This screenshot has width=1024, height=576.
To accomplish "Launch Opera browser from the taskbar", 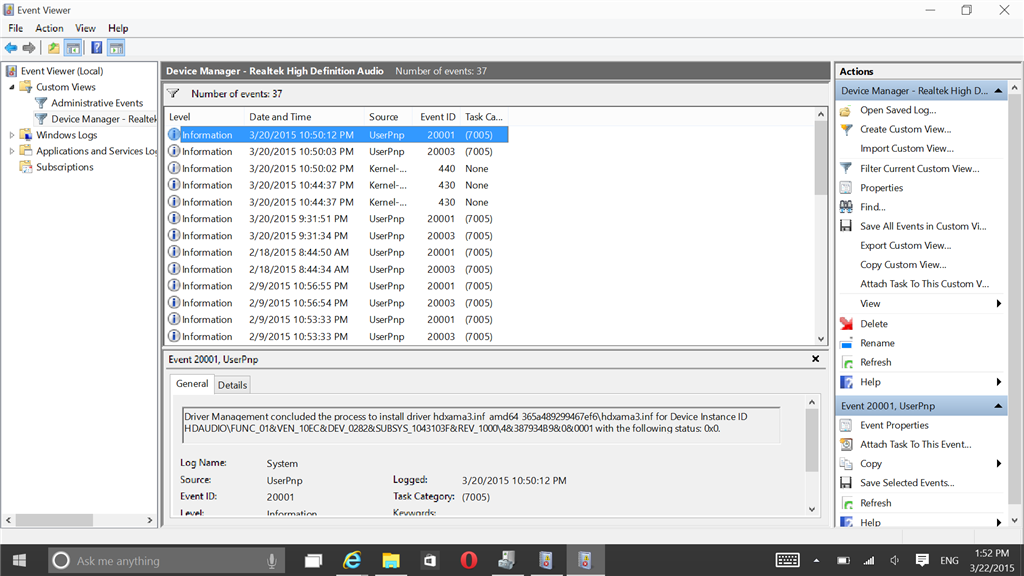I will [468, 560].
